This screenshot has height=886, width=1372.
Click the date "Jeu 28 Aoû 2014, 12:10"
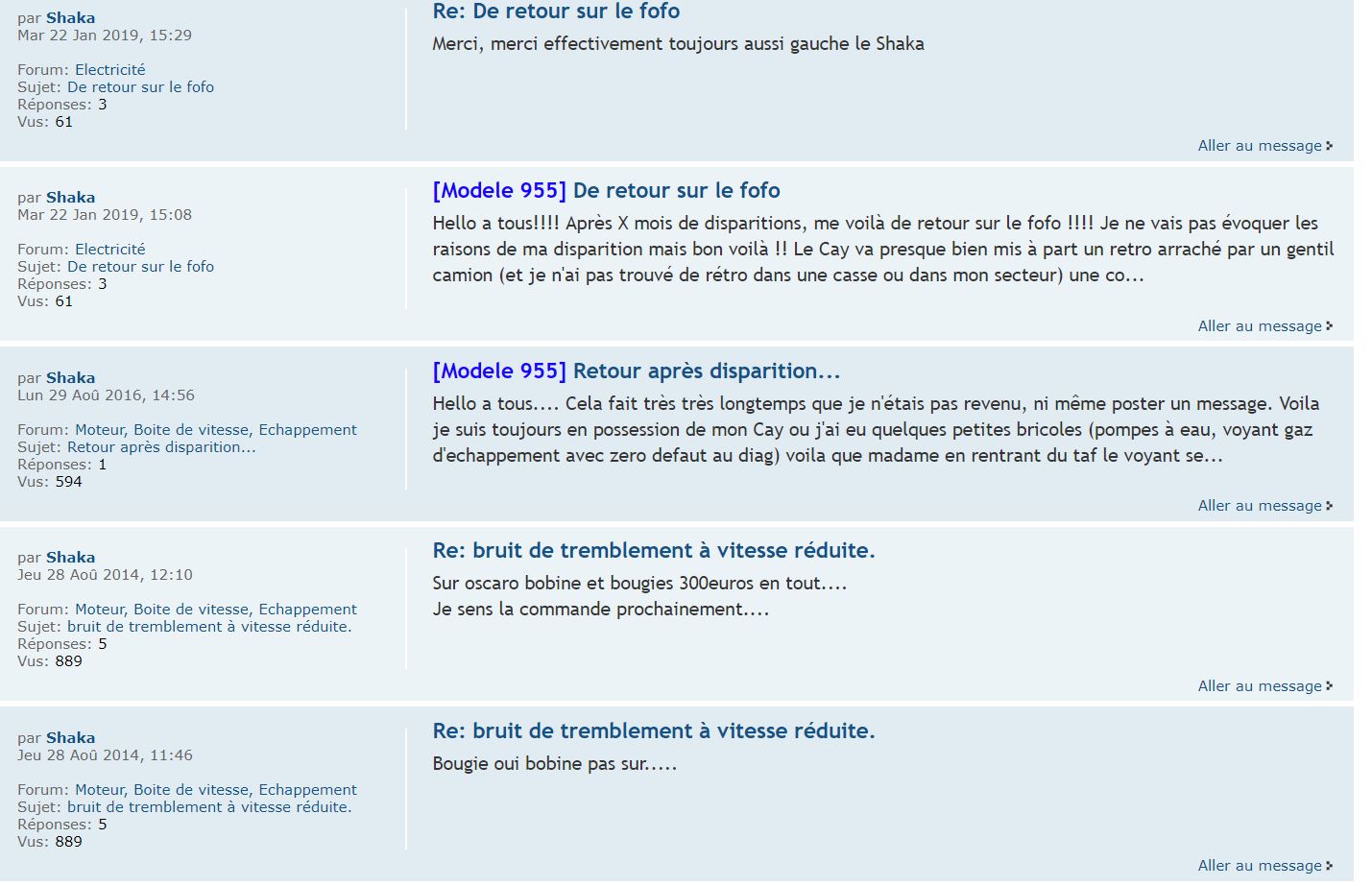(105, 575)
